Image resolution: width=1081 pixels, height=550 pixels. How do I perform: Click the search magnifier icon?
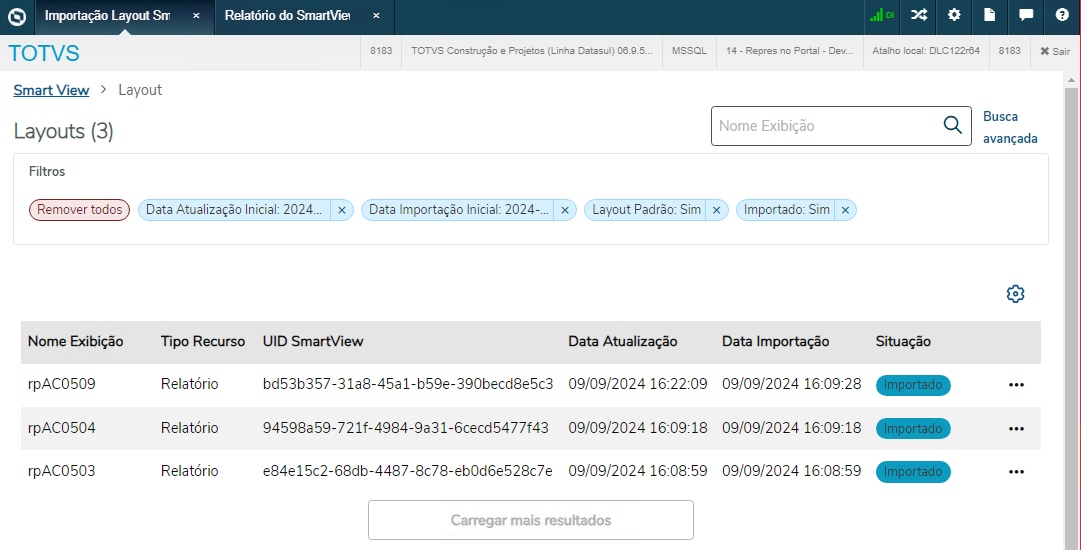[952, 126]
